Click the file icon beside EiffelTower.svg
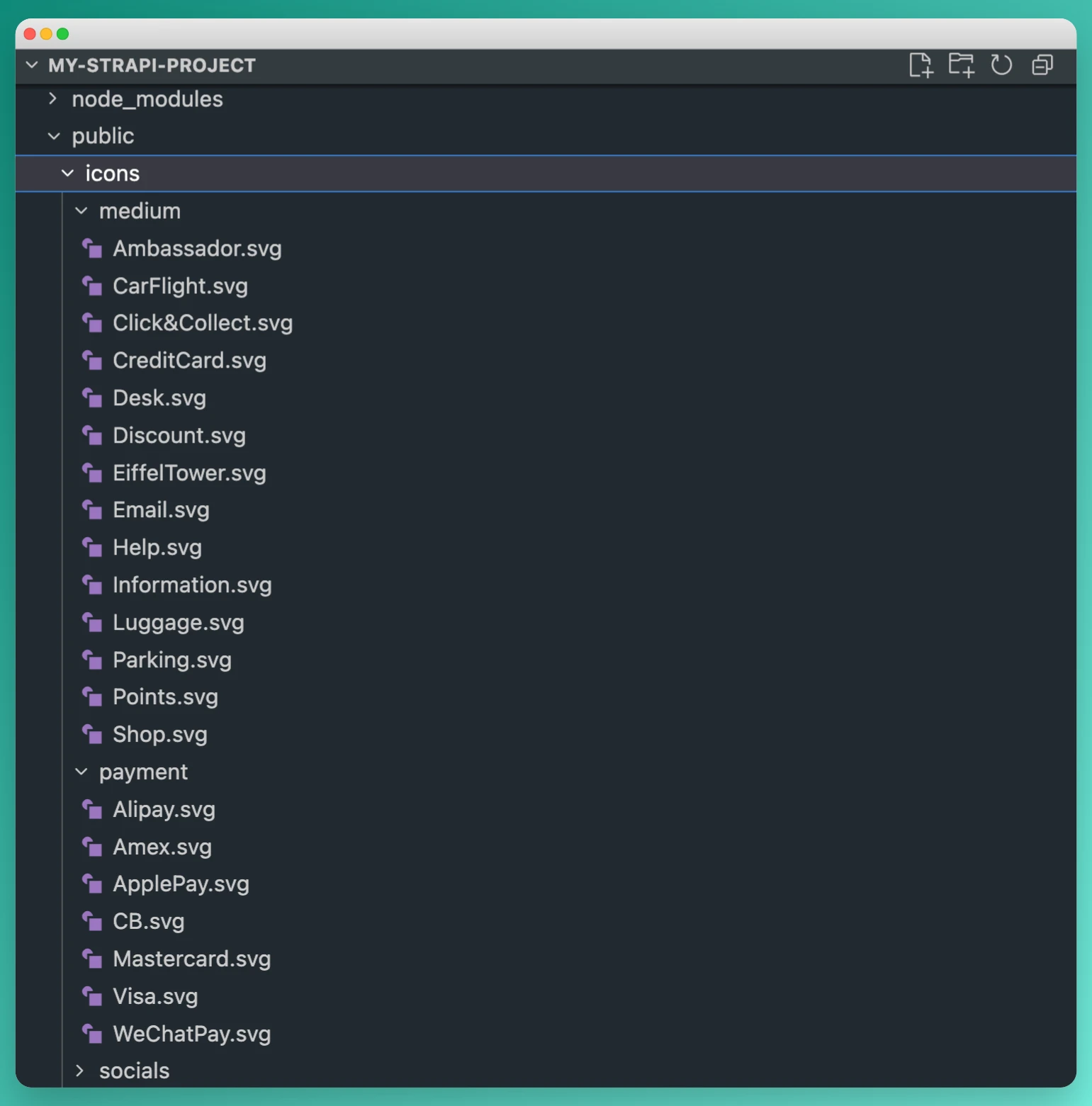This screenshot has height=1106, width=1092. pos(92,473)
